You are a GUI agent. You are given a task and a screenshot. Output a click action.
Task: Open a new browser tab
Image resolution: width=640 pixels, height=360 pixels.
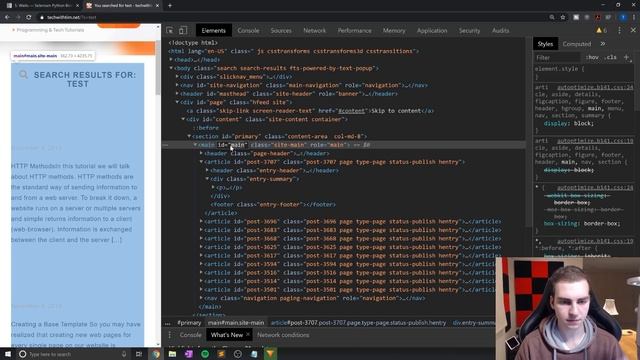pyautogui.click(x=170, y=6)
